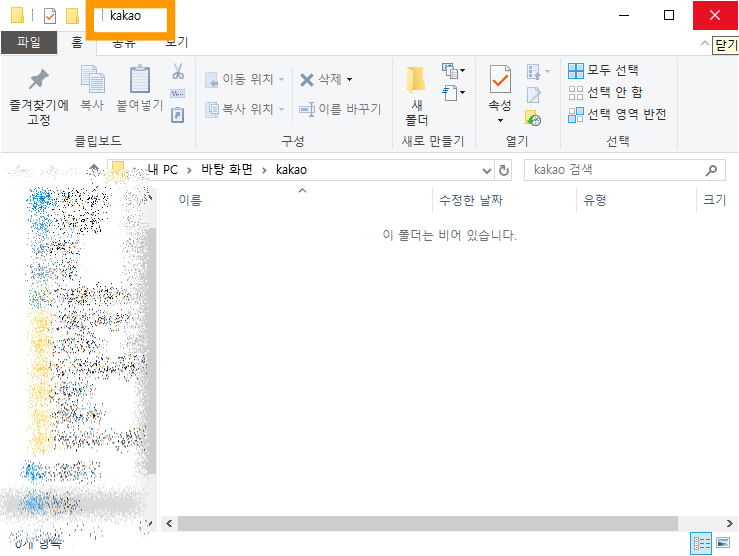Click the Paste shortcut icon
The image size is (739, 556).
178,115
